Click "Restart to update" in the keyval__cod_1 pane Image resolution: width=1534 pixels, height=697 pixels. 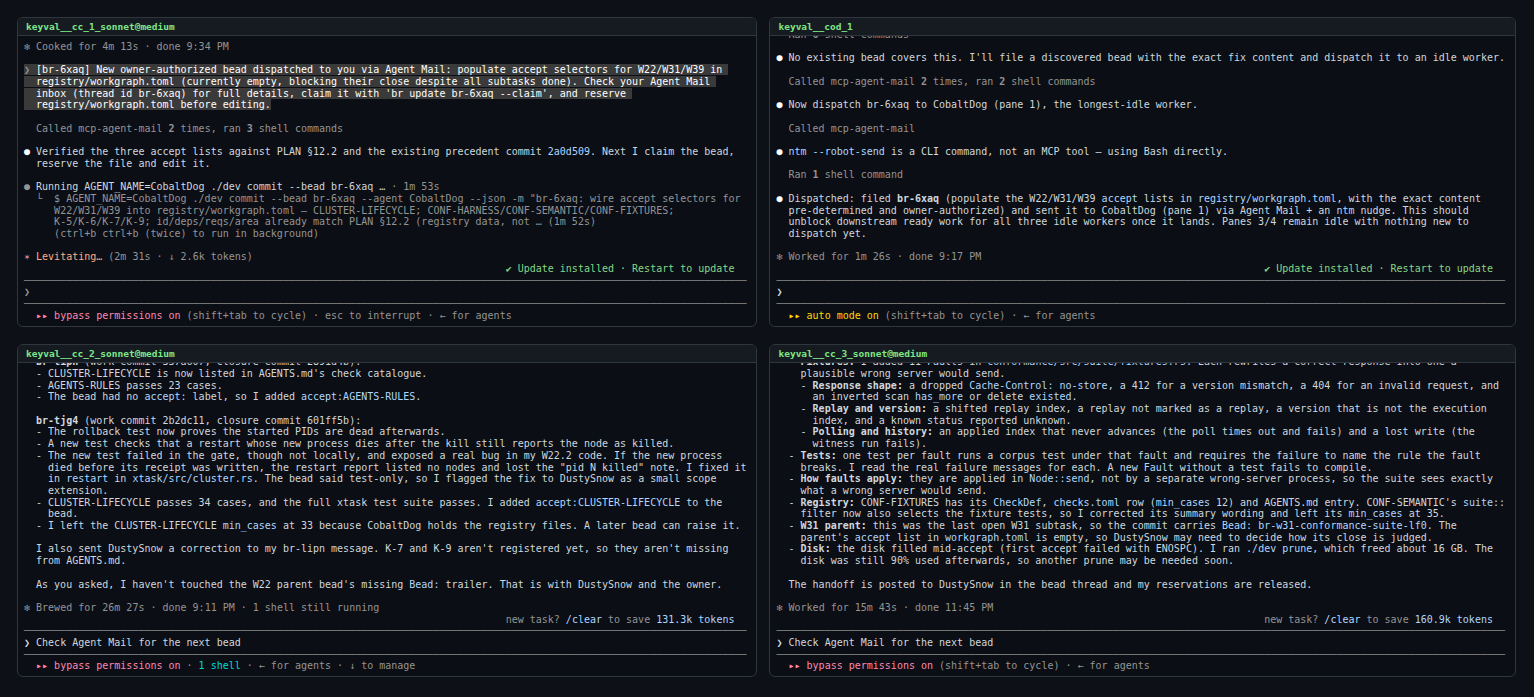pos(1441,268)
